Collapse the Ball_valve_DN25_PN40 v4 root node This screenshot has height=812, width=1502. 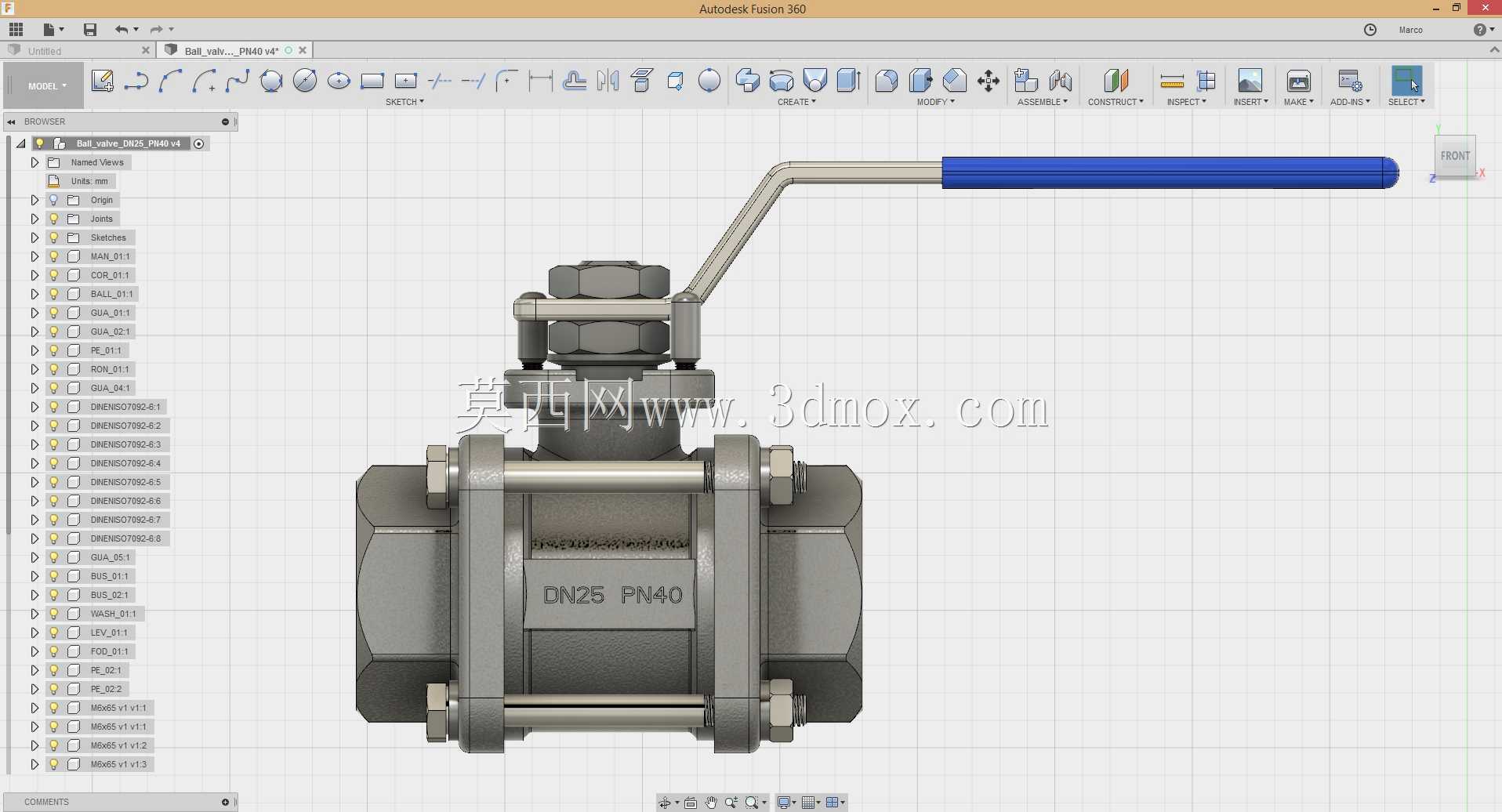pyautogui.click(x=21, y=143)
